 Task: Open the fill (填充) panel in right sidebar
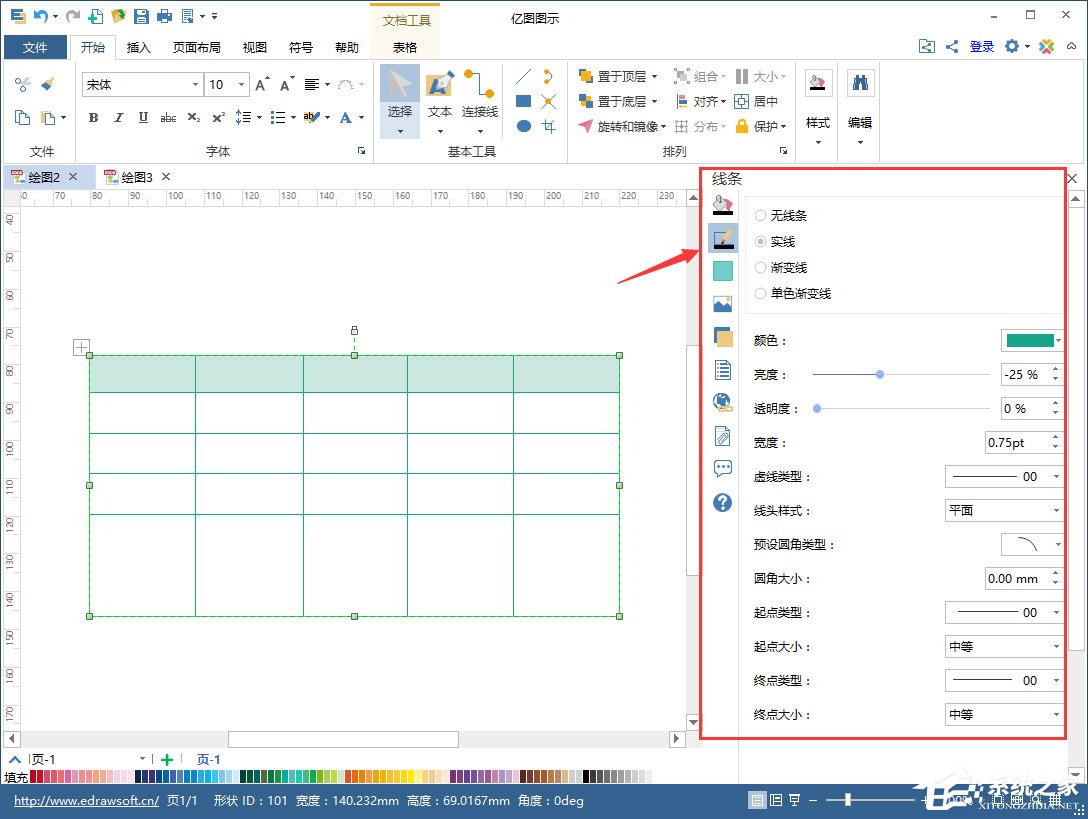click(x=723, y=205)
